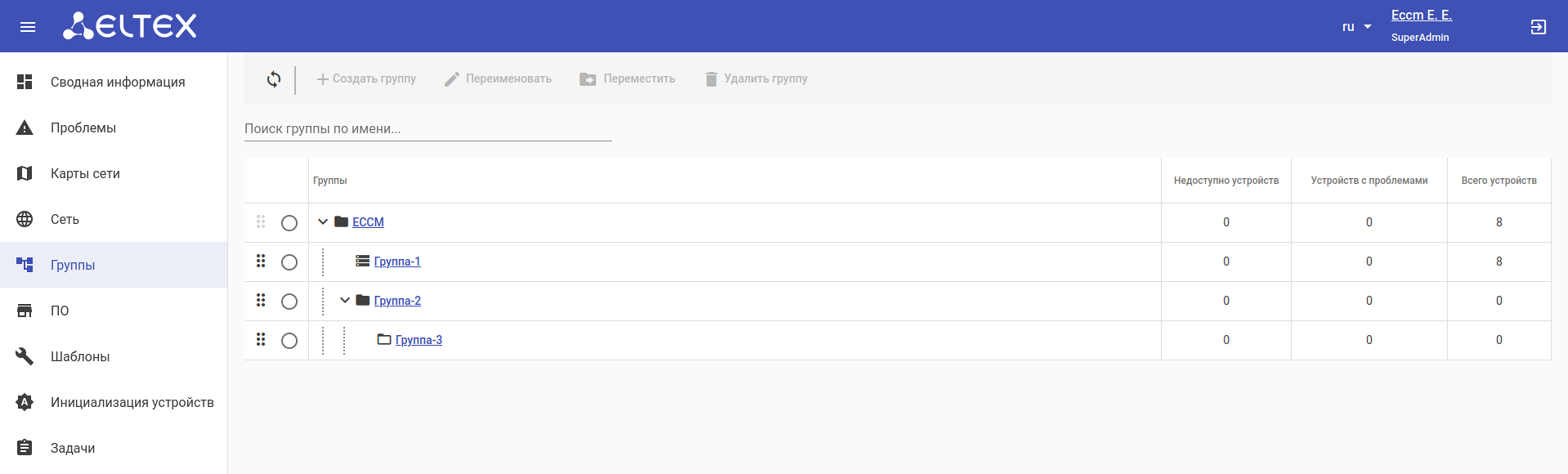1568x474 pixels.
Task: Open Сводная информация in sidebar
Action: coord(118,82)
